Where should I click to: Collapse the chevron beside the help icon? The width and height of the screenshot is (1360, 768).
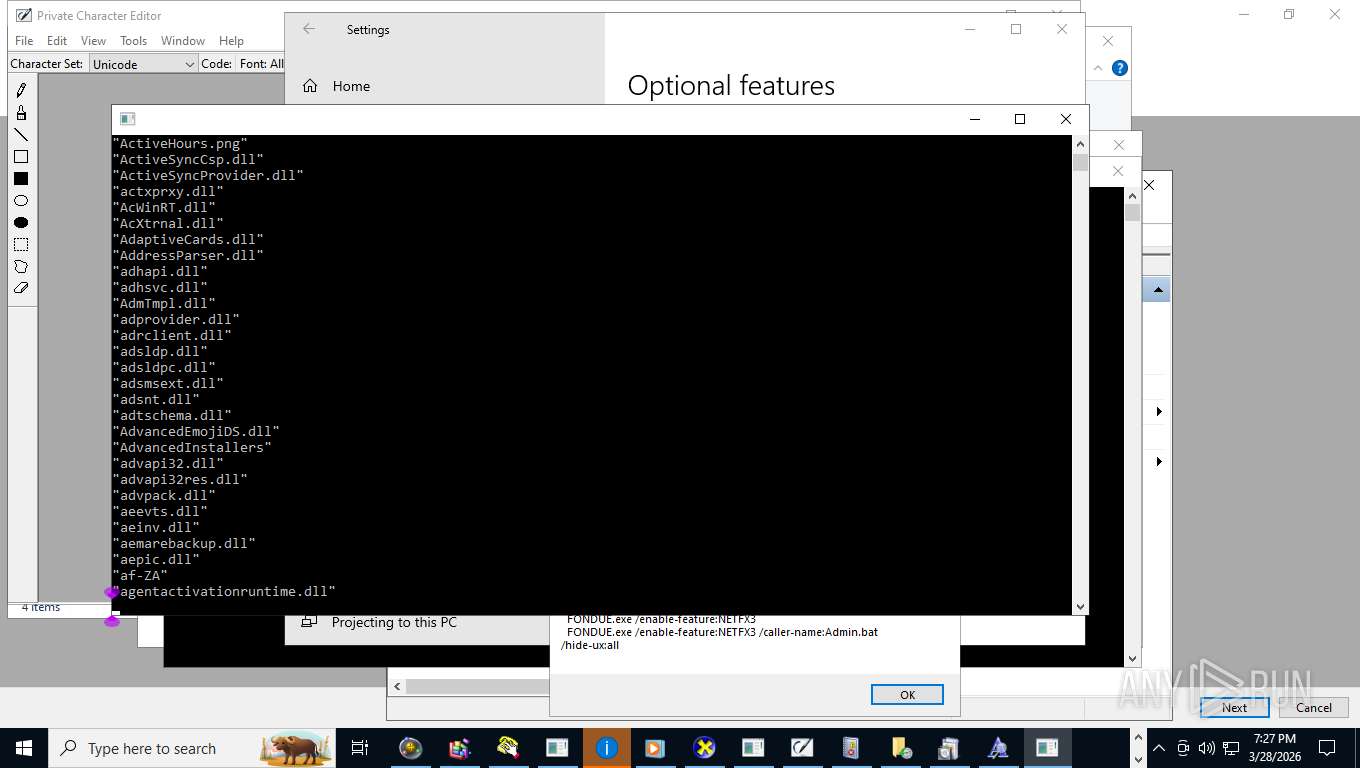[1098, 68]
